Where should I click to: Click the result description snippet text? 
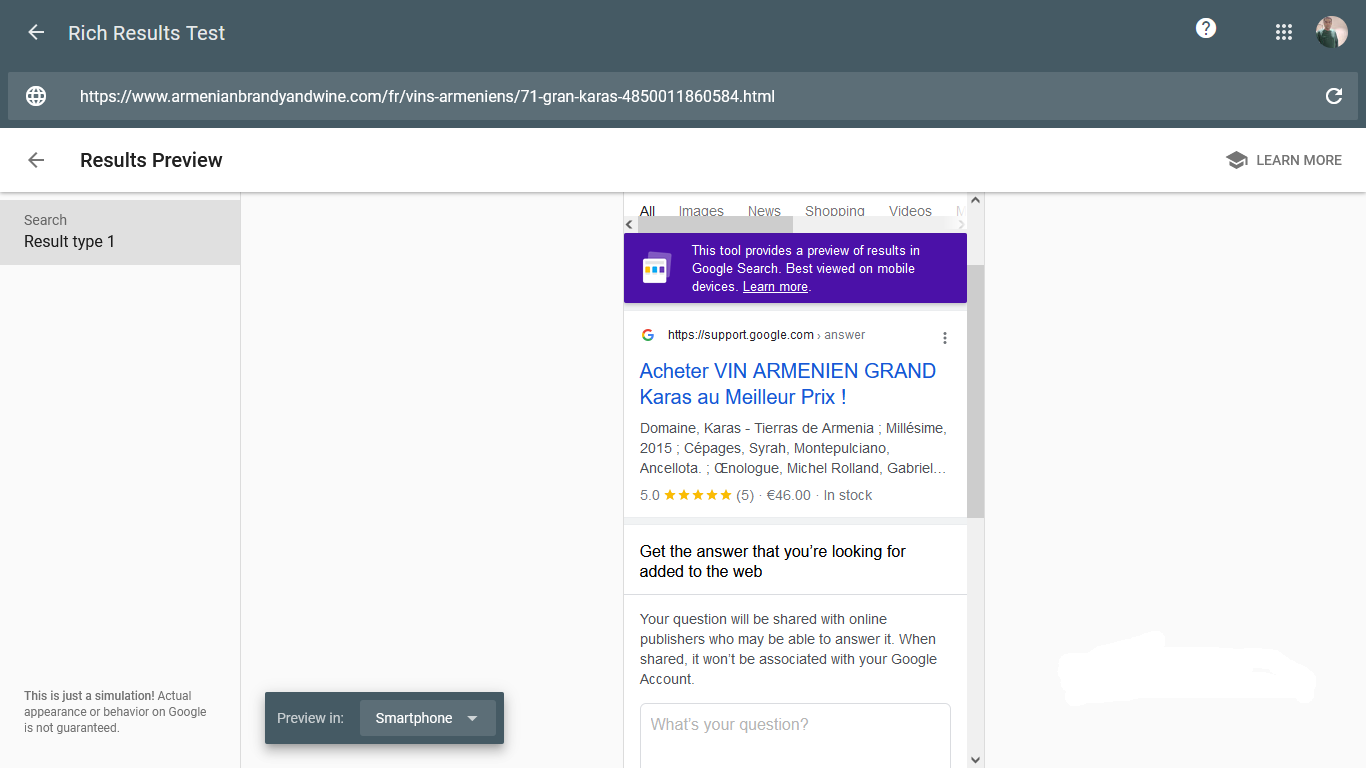pyautogui.click(x=793, y=448)
